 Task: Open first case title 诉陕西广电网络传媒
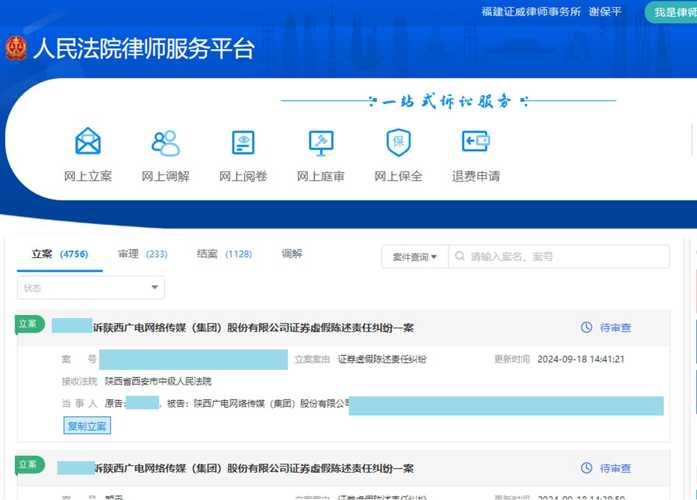coord(253,328)
